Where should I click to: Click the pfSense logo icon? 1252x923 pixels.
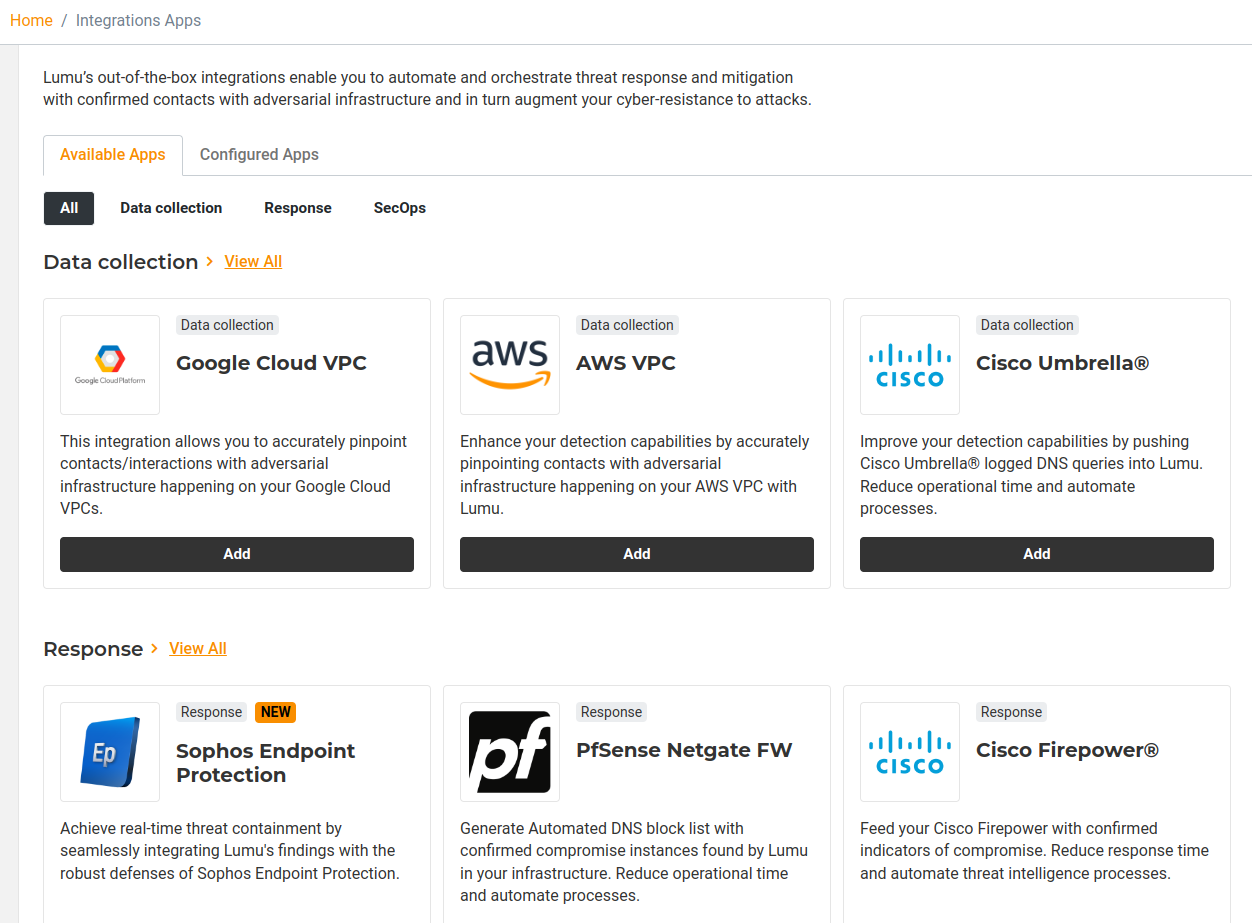tap(510, 751)
